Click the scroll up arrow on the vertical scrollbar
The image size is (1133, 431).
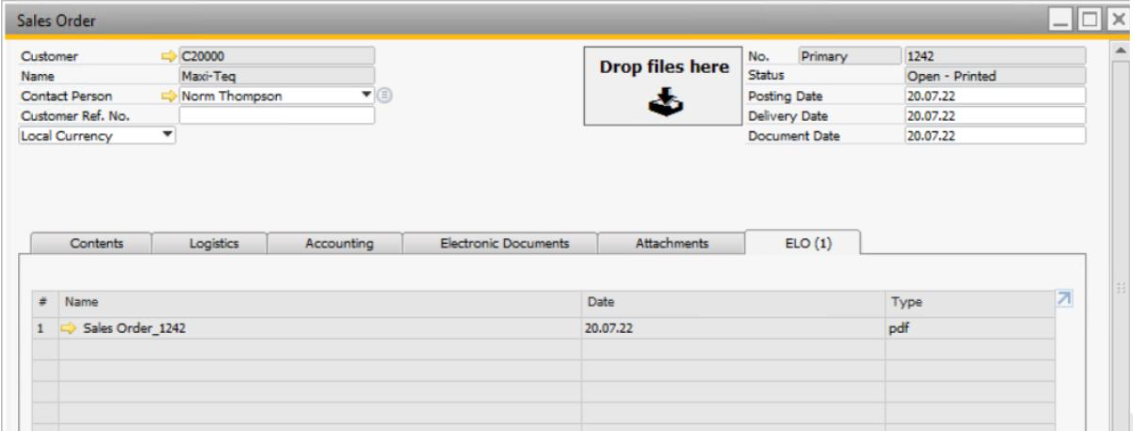coord(1121,51)
